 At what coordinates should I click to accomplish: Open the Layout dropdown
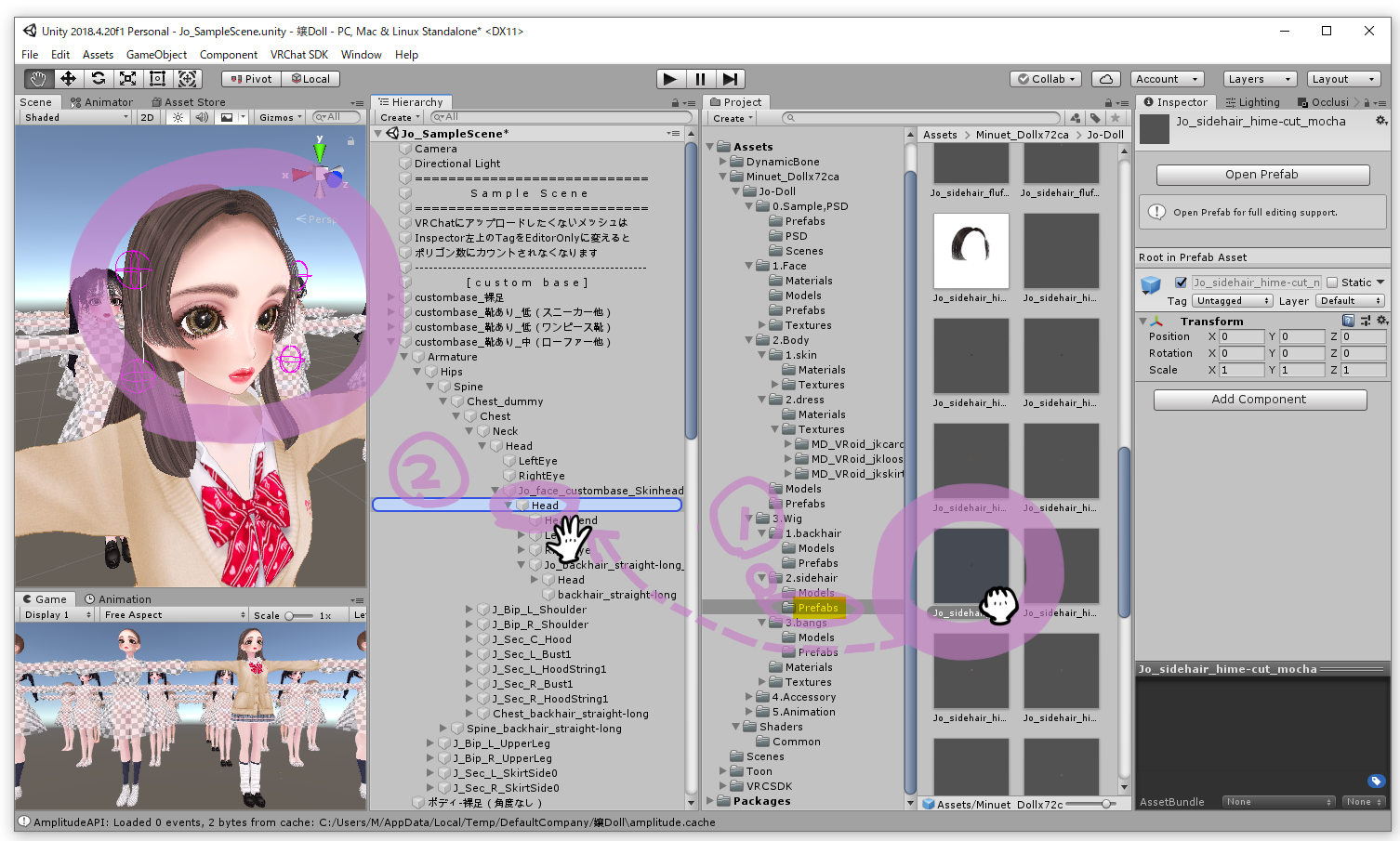pos(1343,79)
